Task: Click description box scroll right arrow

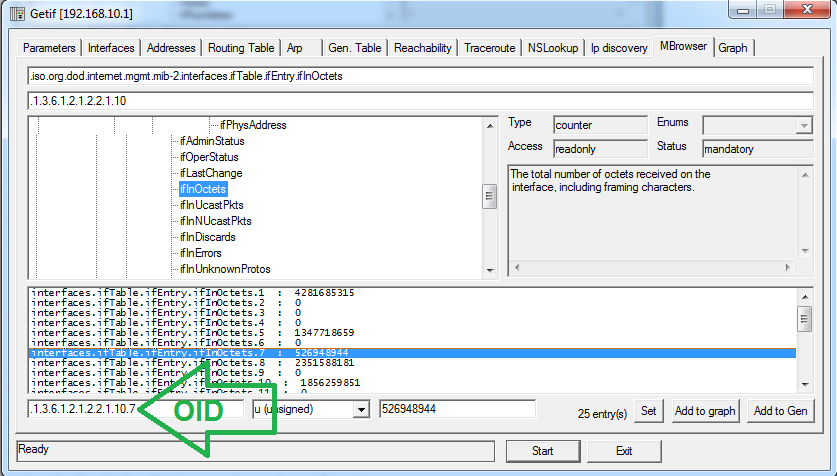Action: [x=788, y=267]
